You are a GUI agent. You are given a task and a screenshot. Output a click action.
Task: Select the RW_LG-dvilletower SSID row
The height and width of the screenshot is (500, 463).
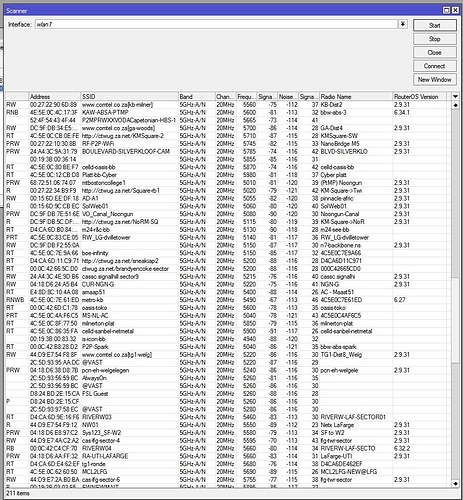tap(228, 237)
